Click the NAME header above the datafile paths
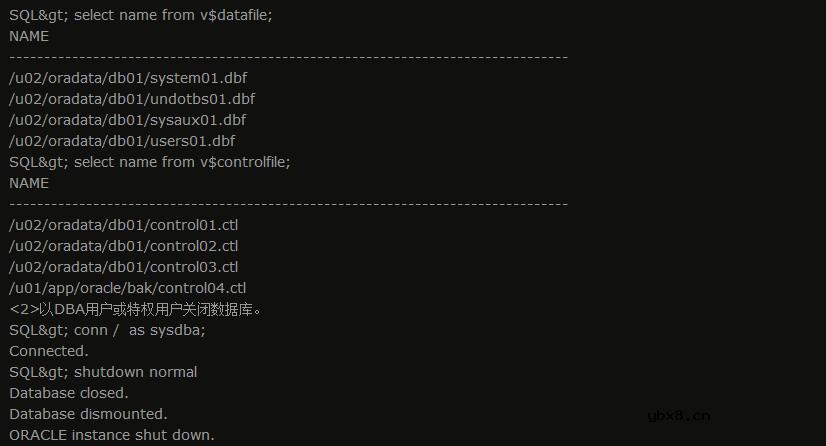This screenshot has height=446, width=826. coord(29,36)
